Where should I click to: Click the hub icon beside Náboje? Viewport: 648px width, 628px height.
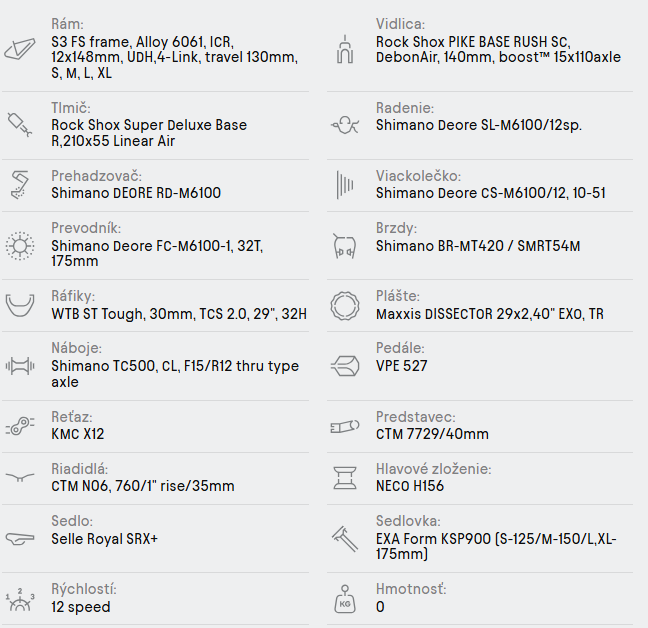click(x=20, y=364)
